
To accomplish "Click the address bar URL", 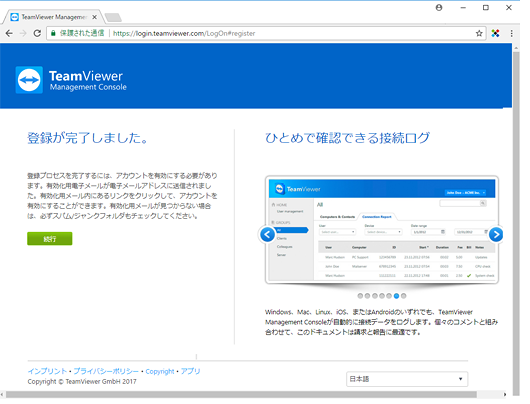I will [x=184, y=33].
